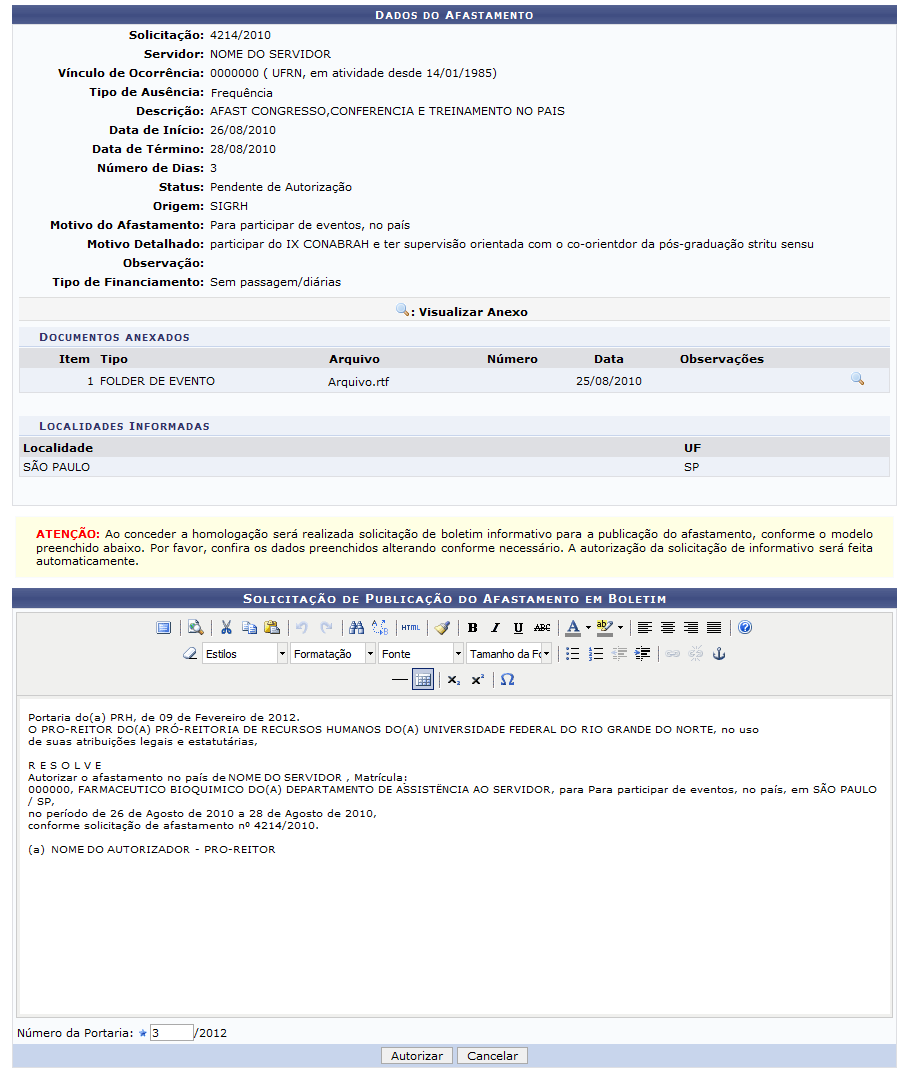Apply strikethrough formatting
913x1084 pixels.
[543, 628]
